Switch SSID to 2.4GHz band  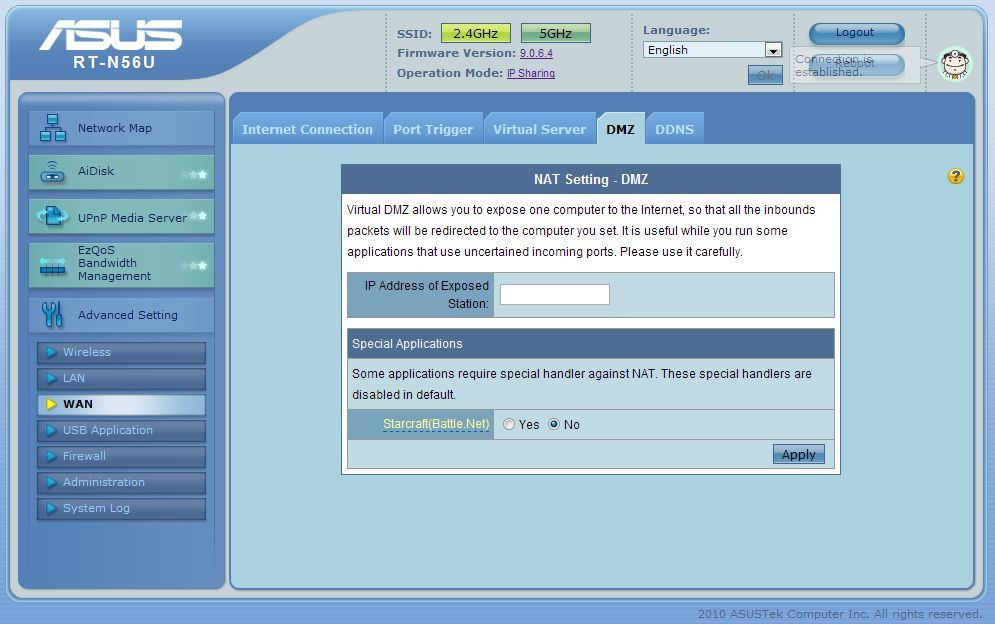tap(476, 33)
